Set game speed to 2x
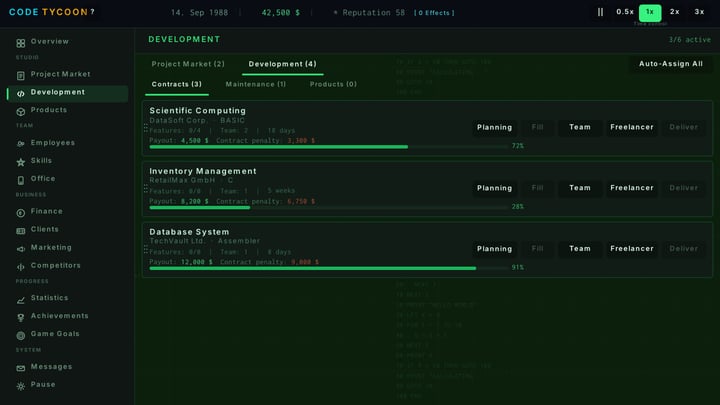720x405 pixels. (x=675, y=12)
